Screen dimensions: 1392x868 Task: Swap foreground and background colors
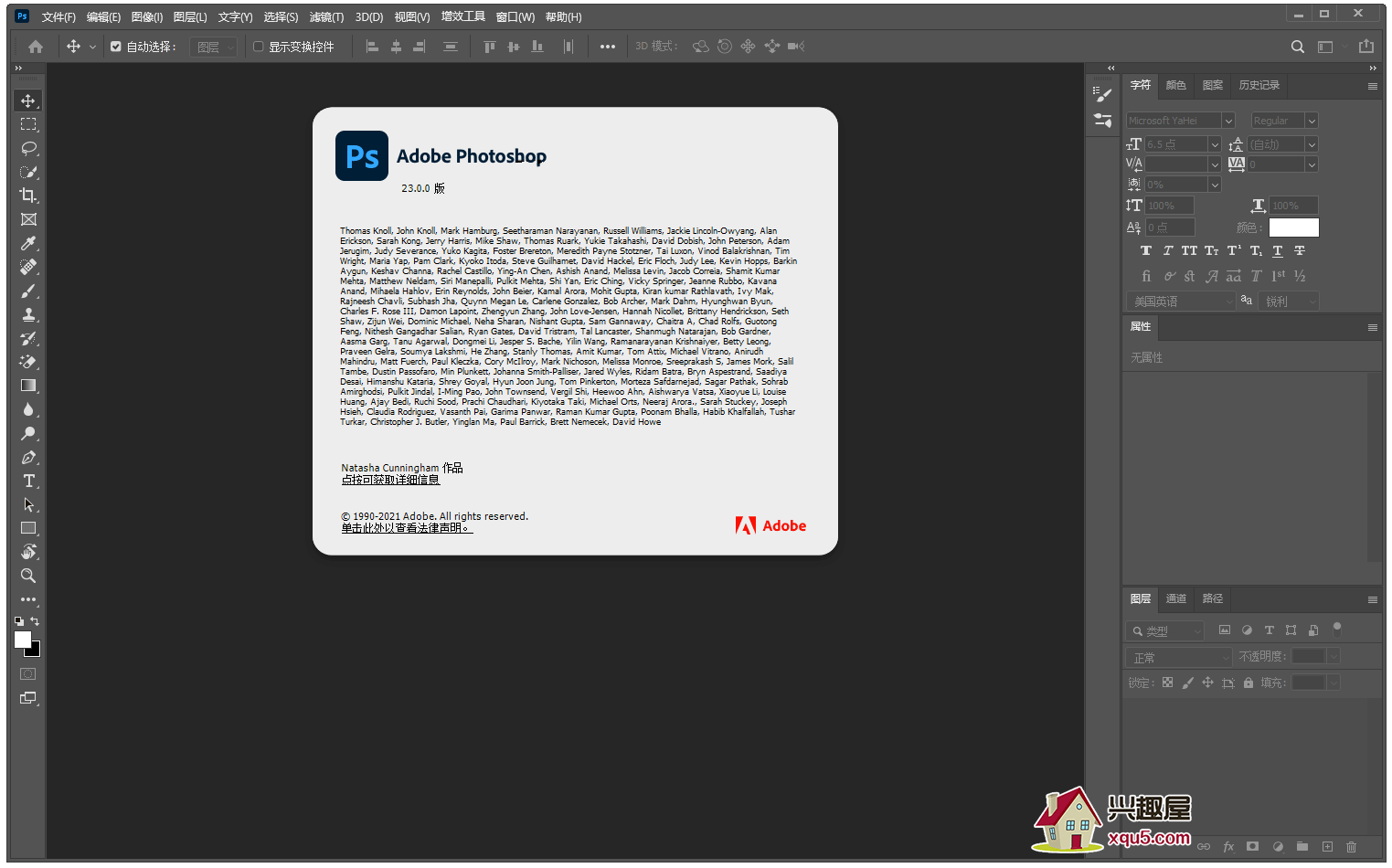click(35, 621)
